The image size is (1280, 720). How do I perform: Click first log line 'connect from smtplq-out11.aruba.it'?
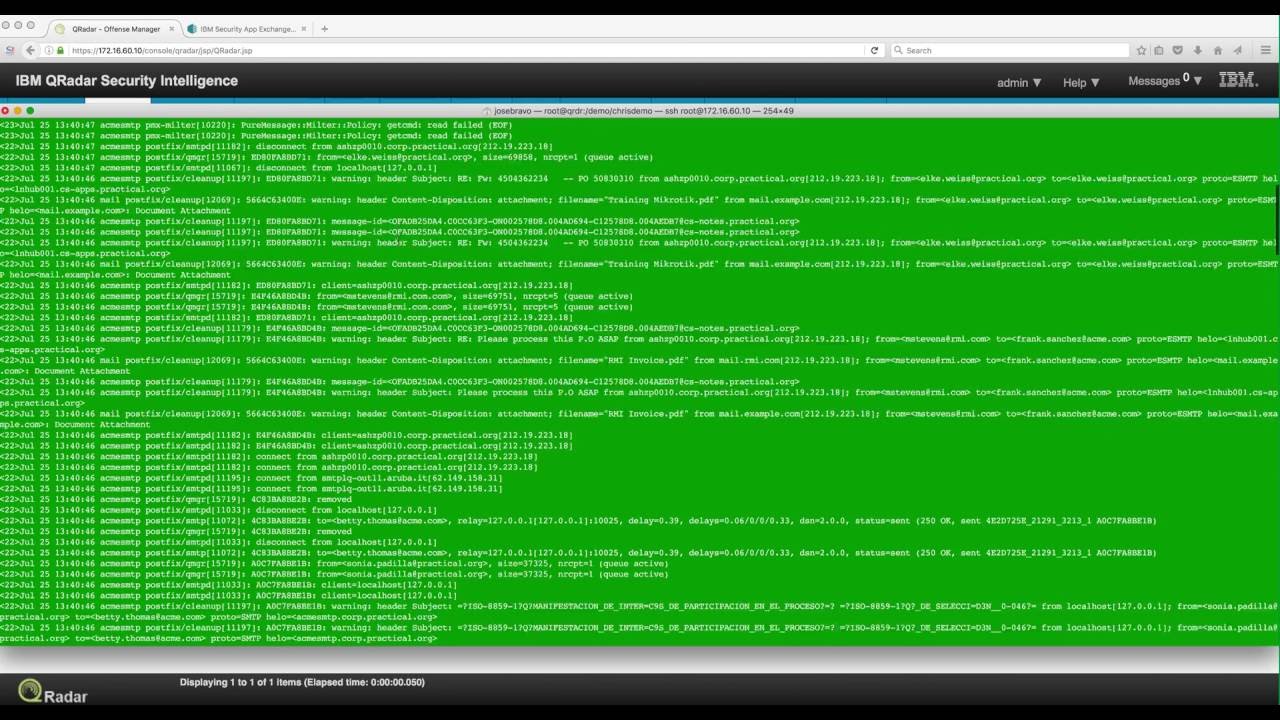(378, 478)
